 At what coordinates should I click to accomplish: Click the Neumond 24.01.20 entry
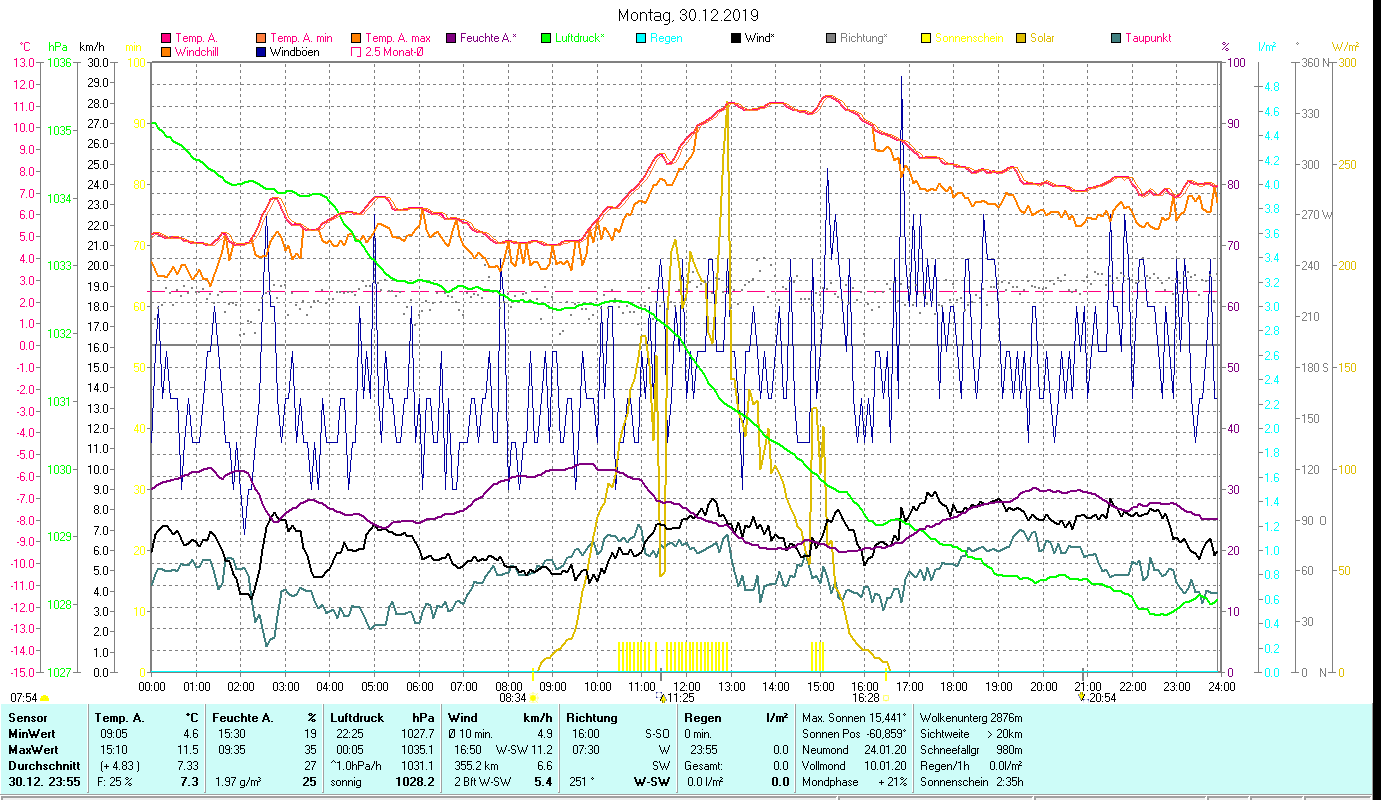pos(854,750)
